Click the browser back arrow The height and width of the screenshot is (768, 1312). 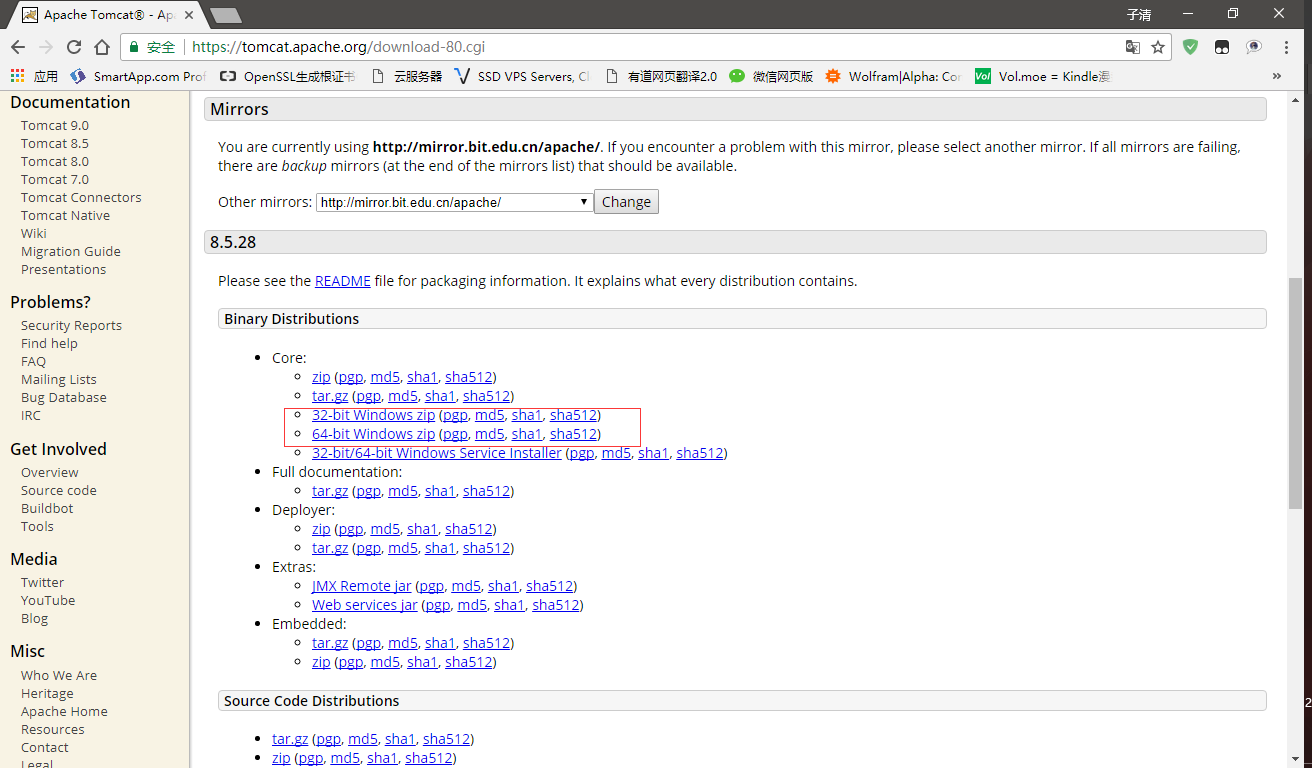(18, 47)
